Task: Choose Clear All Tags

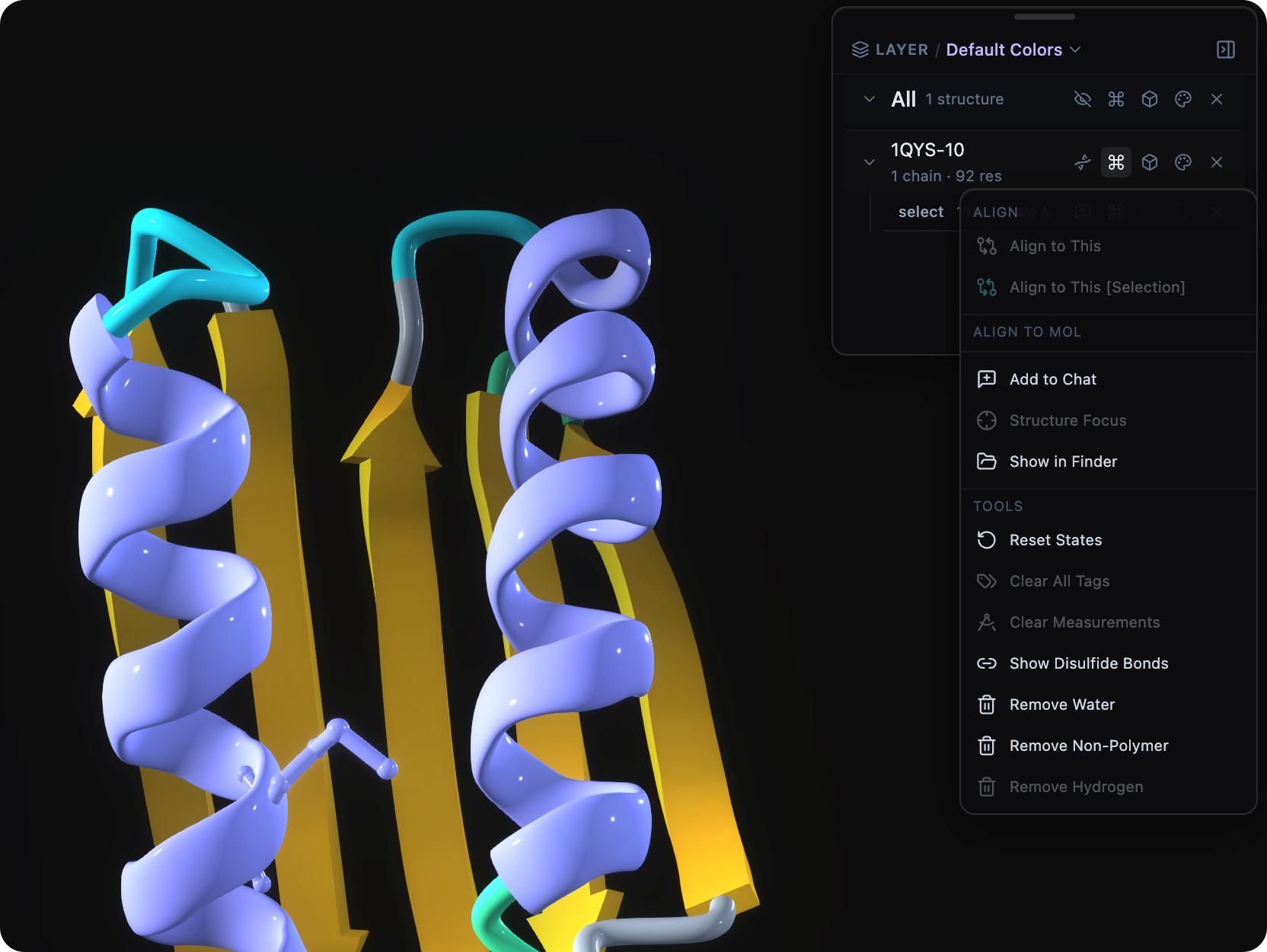Action: point(1108,581)
